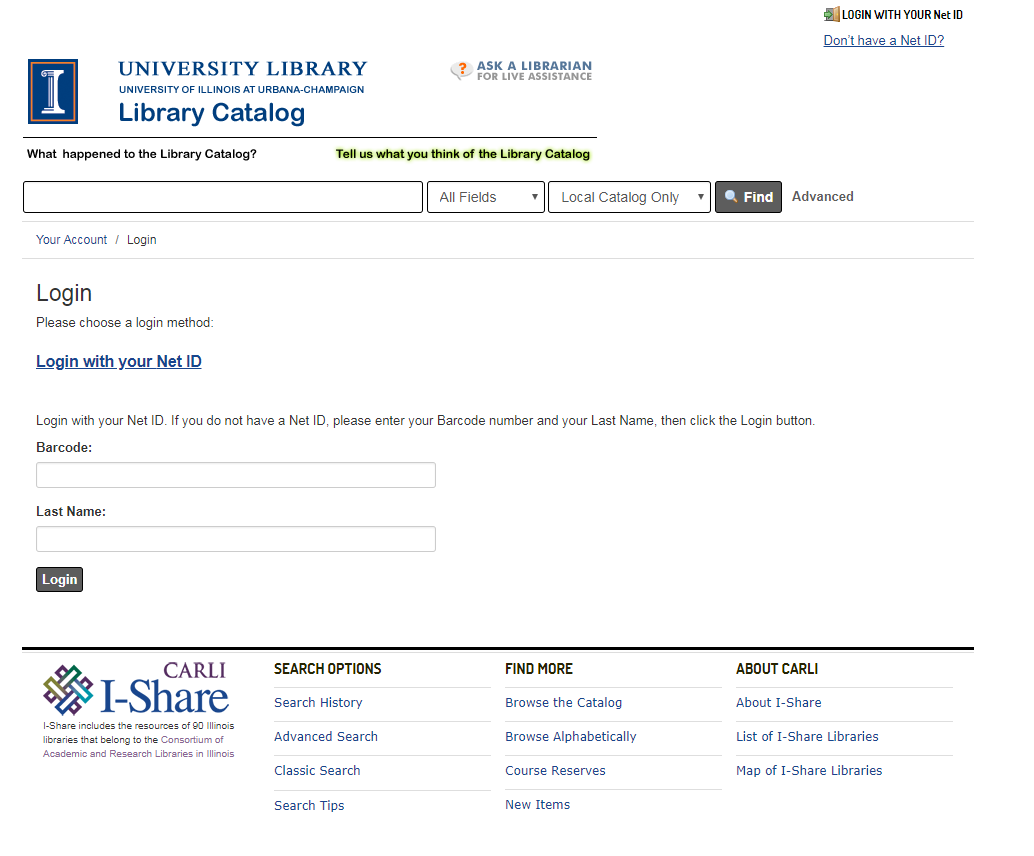Screen dimensions: 1034x856
Task: Click the Library Catalog header title
Action: coord(211,112)
